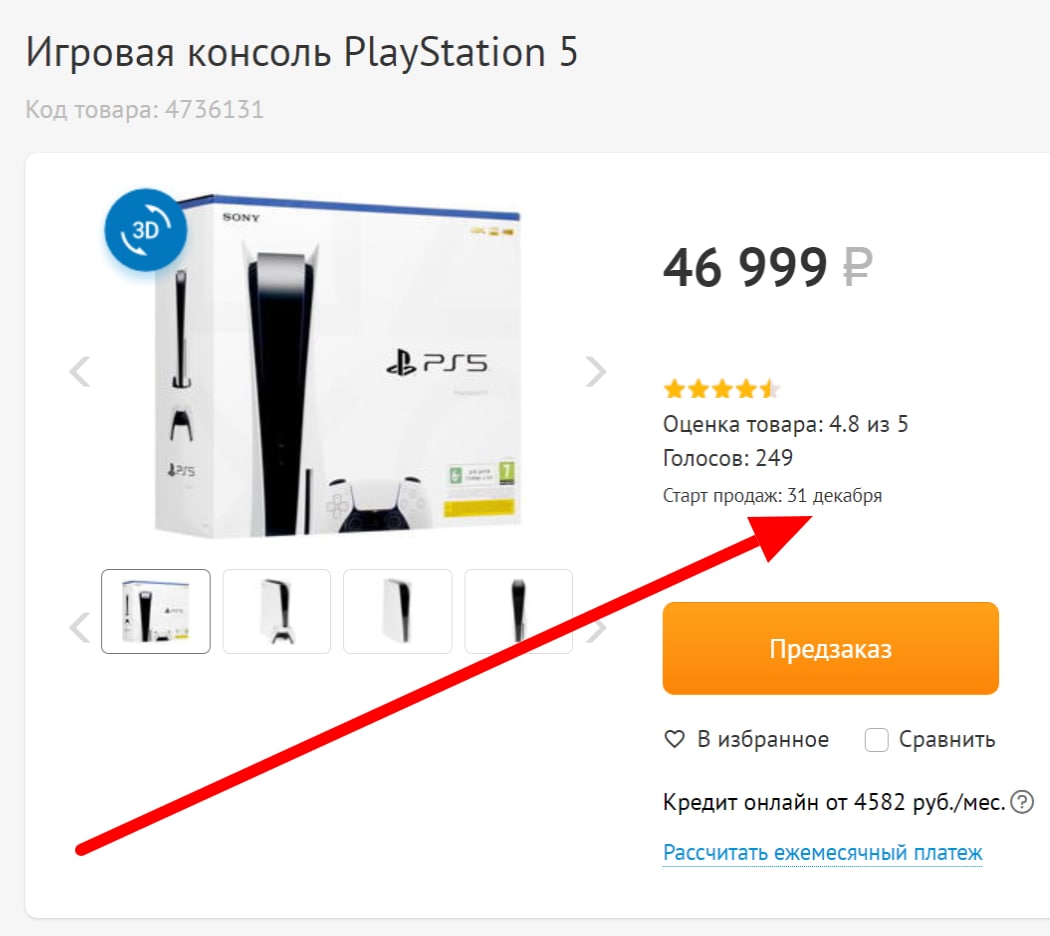Select third thumbnail white console side
Image resolution: width=1050 pixels, height=936 pixels.
pos(398,611)
